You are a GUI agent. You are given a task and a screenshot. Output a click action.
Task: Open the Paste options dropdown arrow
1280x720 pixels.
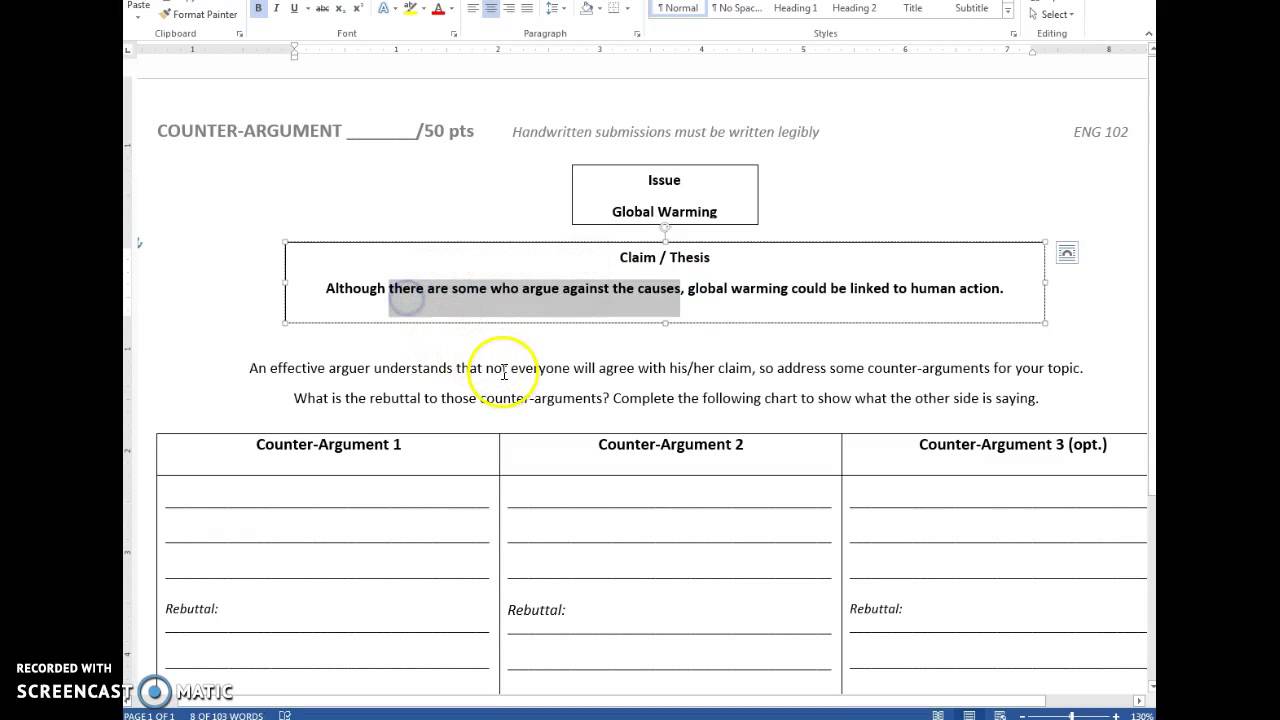[139, 17]
